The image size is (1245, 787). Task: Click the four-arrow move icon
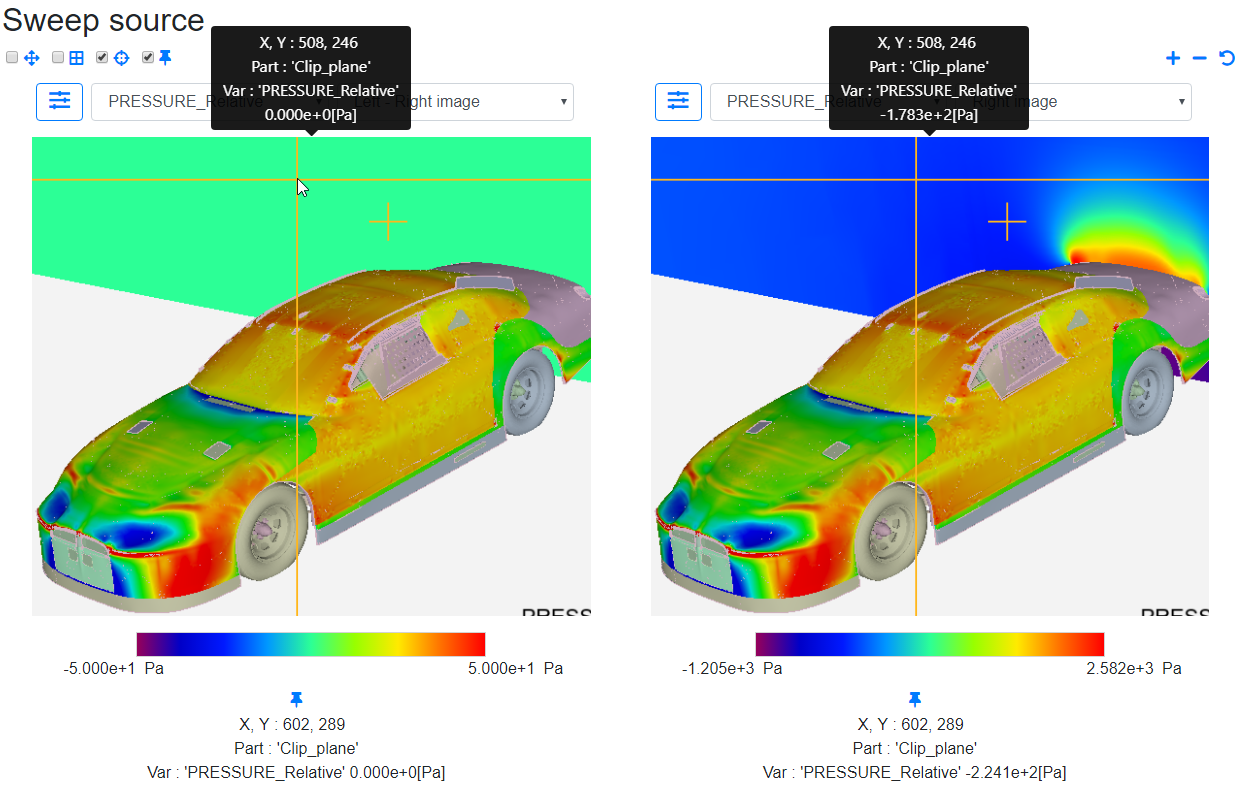[31, 58]
